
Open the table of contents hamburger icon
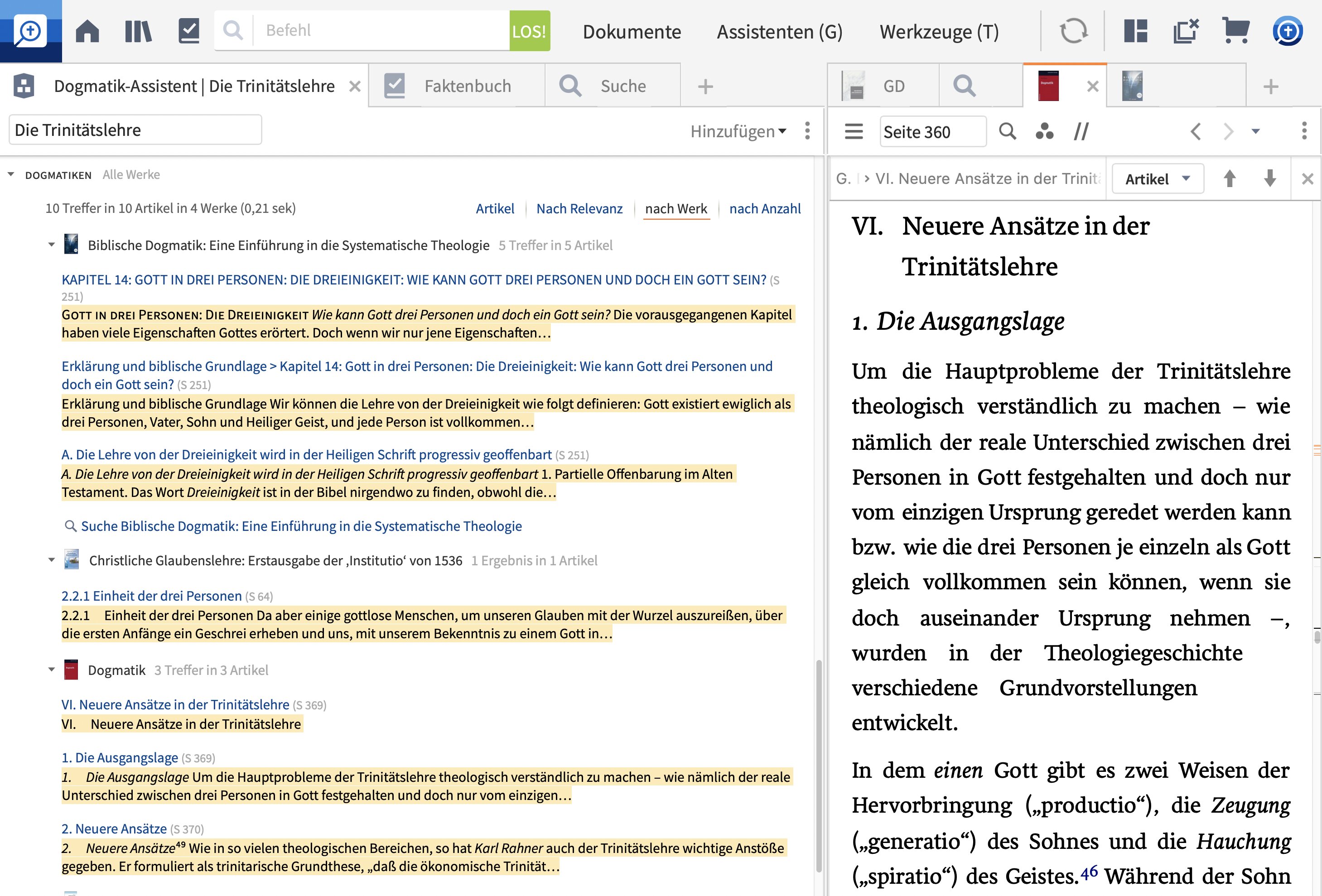[x=853, y=131]
